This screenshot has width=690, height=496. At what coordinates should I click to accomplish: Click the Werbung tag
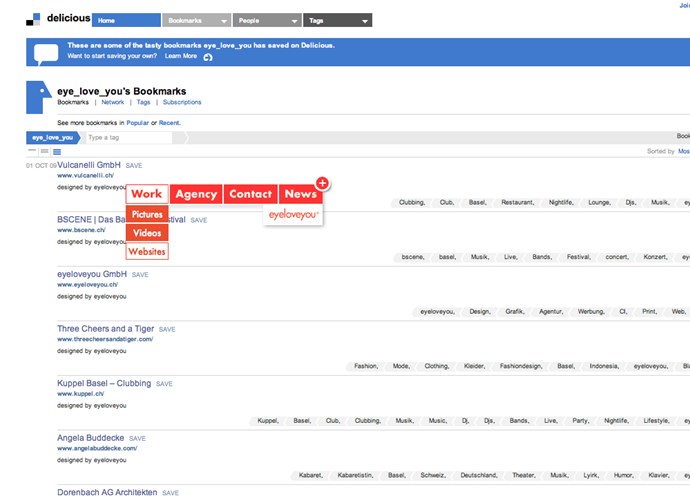click(x=591, y=312)
